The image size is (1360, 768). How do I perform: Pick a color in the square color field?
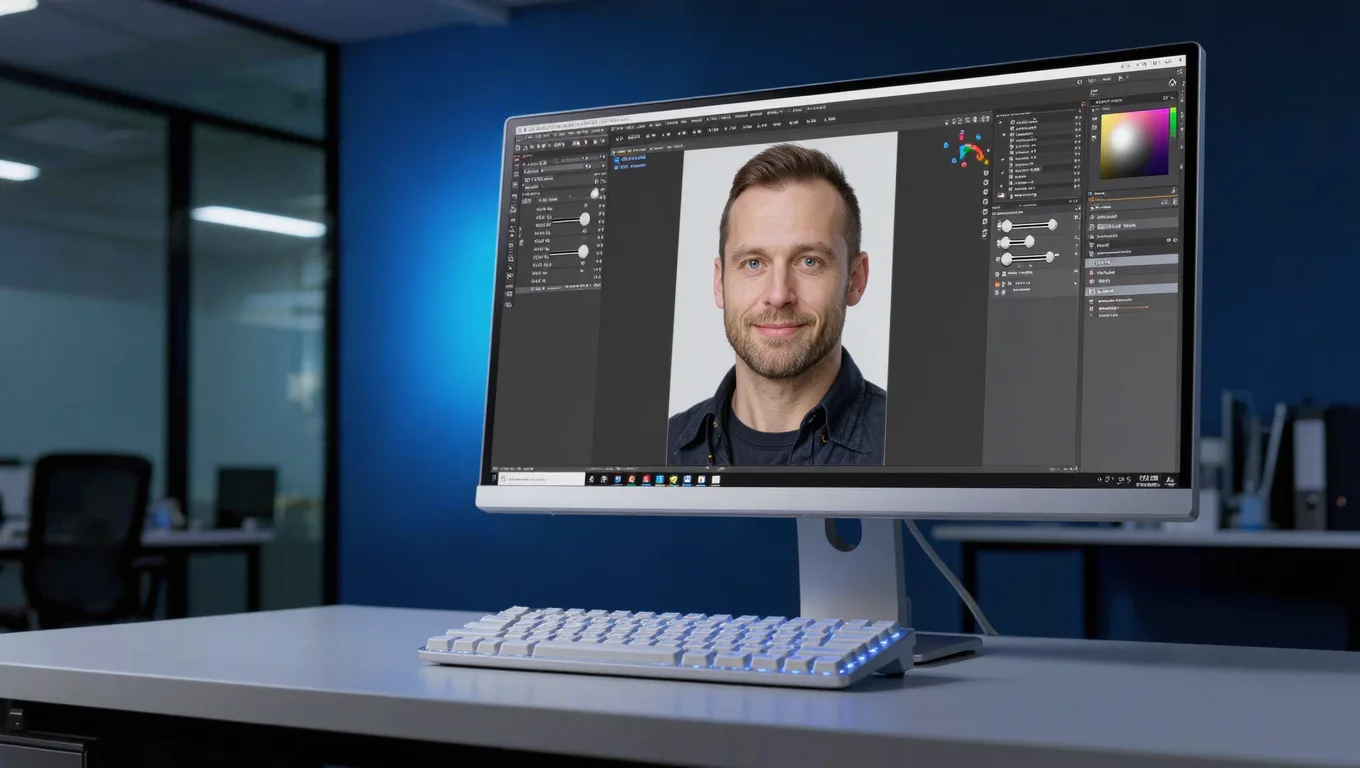click(x=1135, y=143)
